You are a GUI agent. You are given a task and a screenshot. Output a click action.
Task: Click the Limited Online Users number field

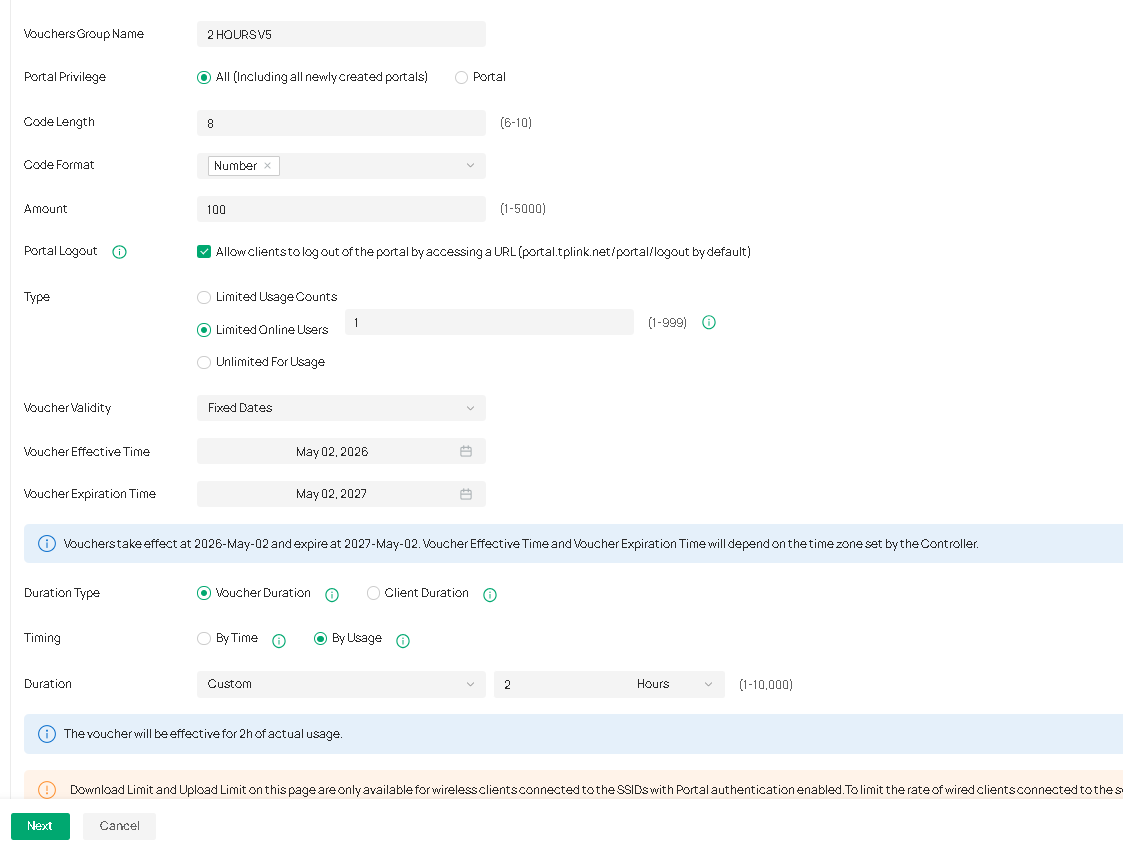click(x=489, y=322)
